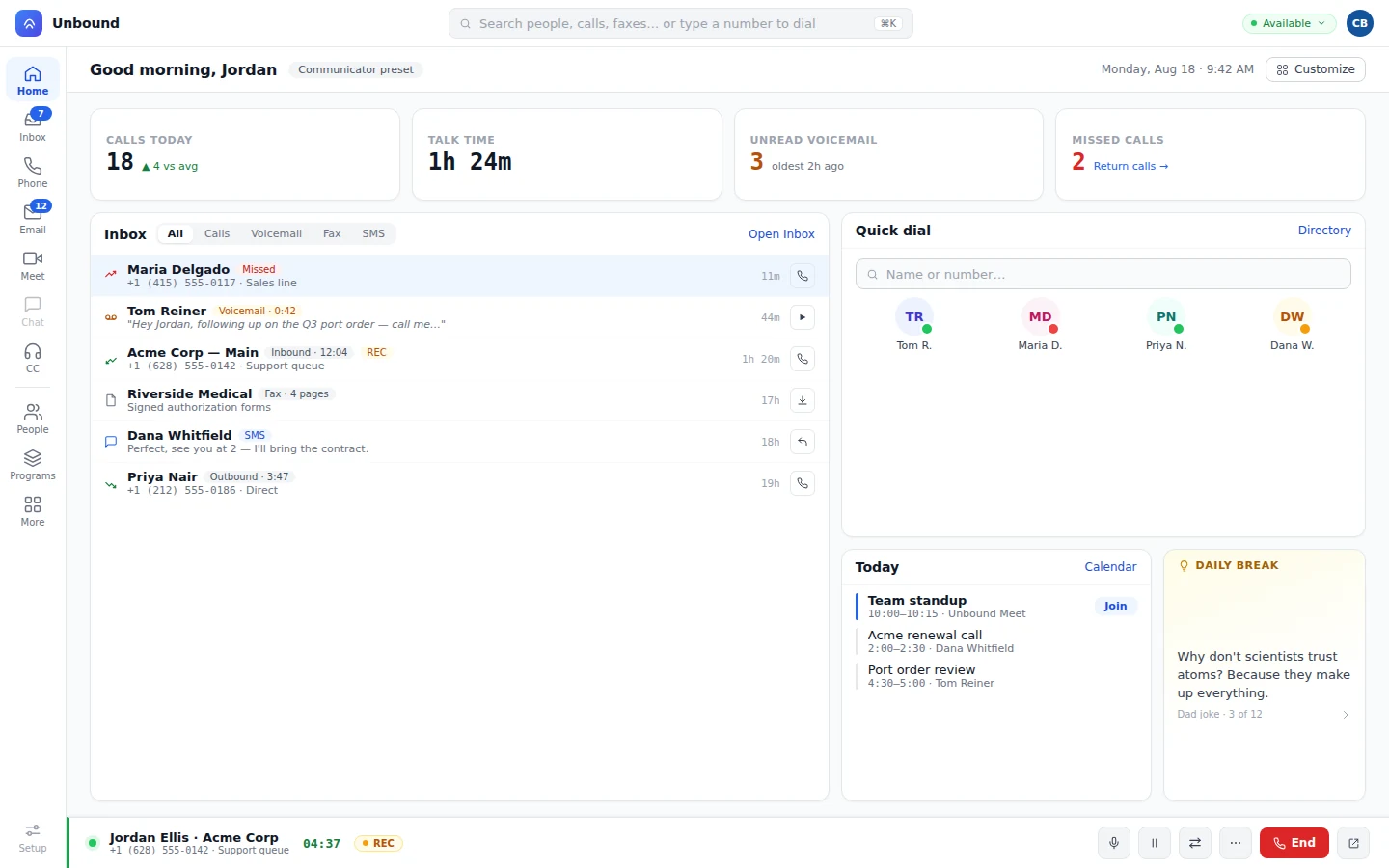Transfer the active call

pos(1195,843)
